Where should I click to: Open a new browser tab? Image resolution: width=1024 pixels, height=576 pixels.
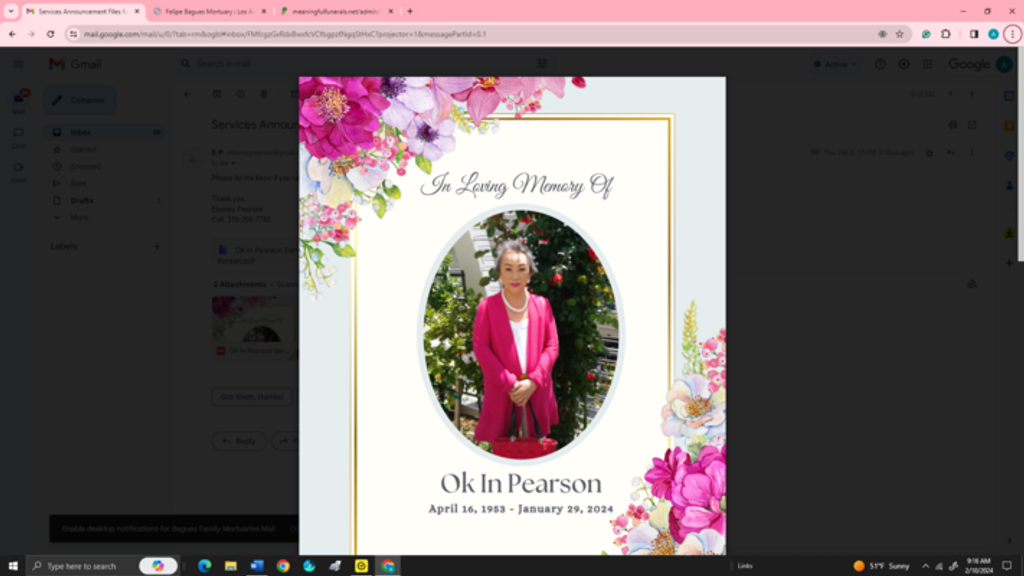(410, 11)
